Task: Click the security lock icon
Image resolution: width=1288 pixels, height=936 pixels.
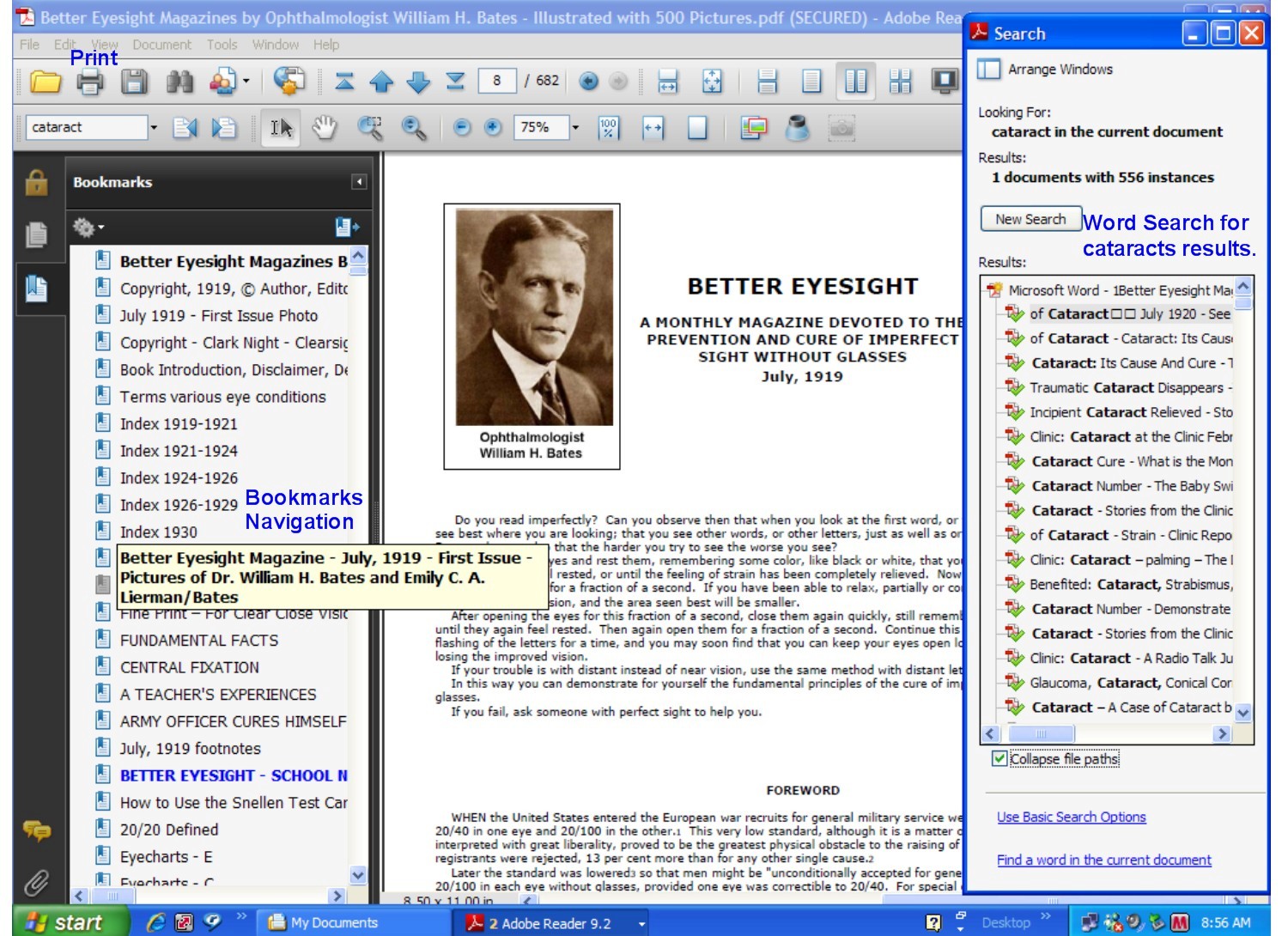Action: tap(36, 182)
